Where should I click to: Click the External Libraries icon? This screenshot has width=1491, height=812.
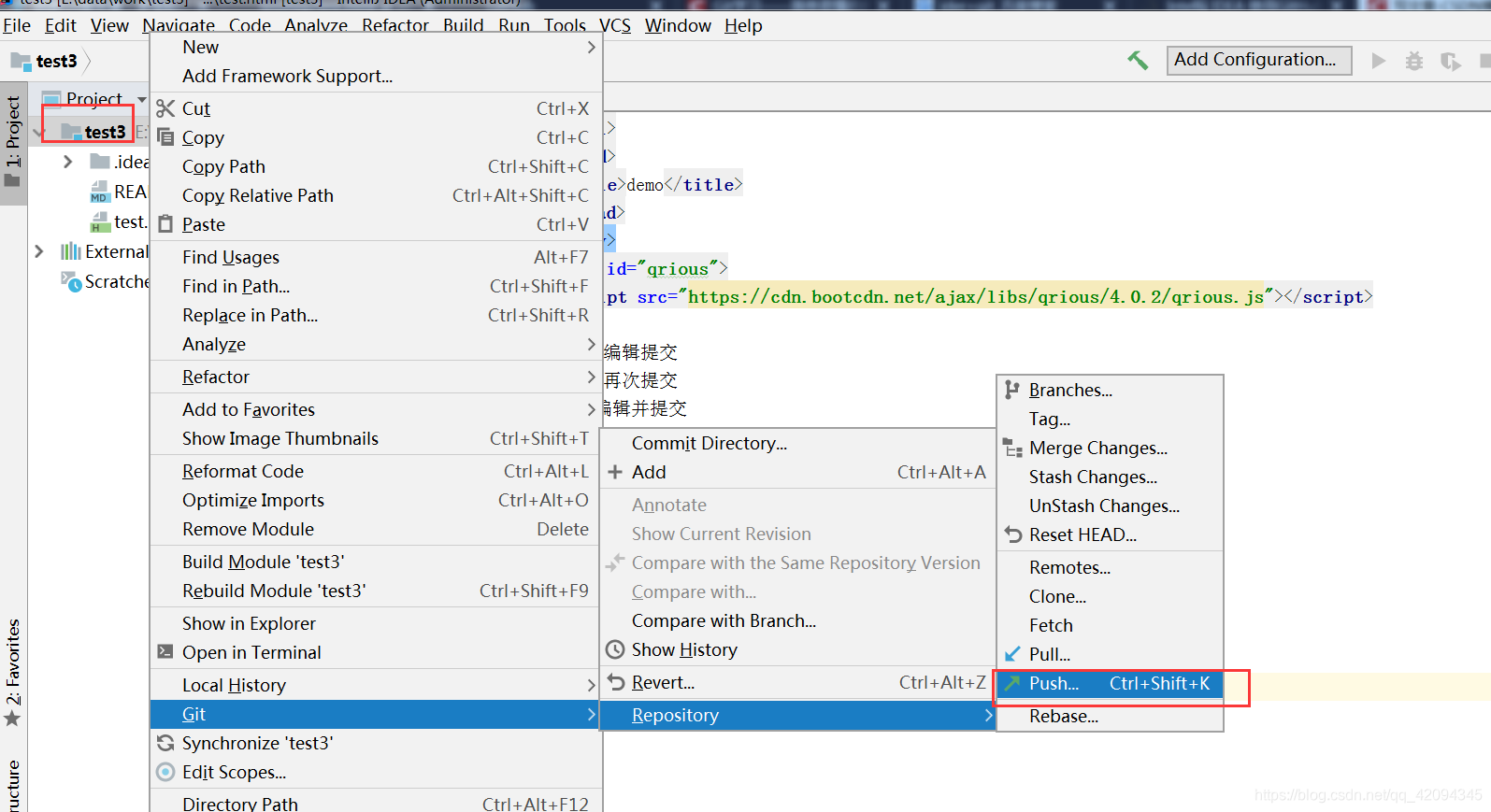tap(71, 251)
